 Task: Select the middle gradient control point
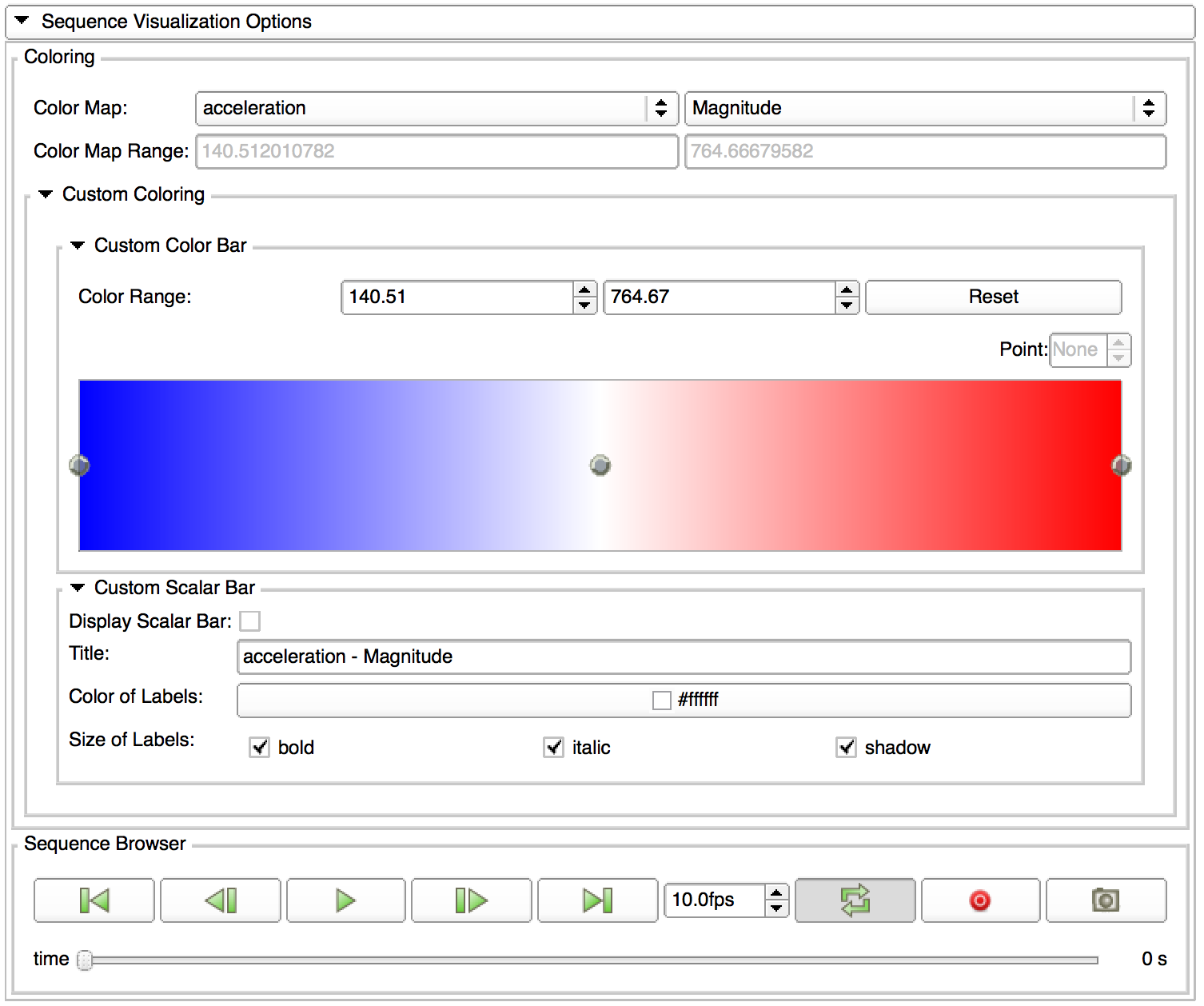pos(600,465)
